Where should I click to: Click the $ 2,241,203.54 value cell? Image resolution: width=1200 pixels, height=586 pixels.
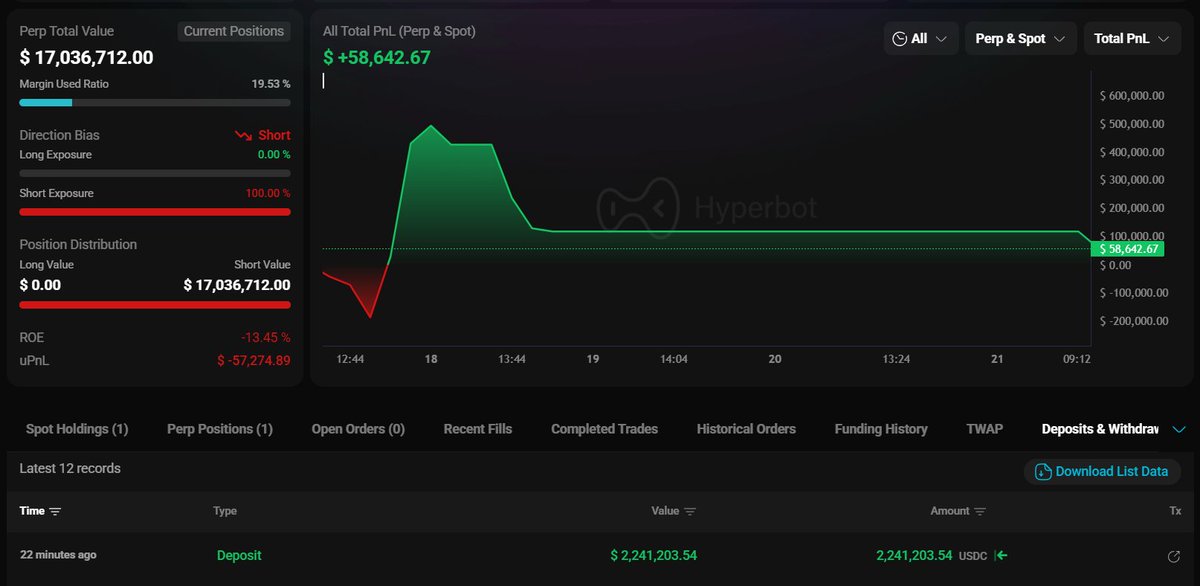654,555
